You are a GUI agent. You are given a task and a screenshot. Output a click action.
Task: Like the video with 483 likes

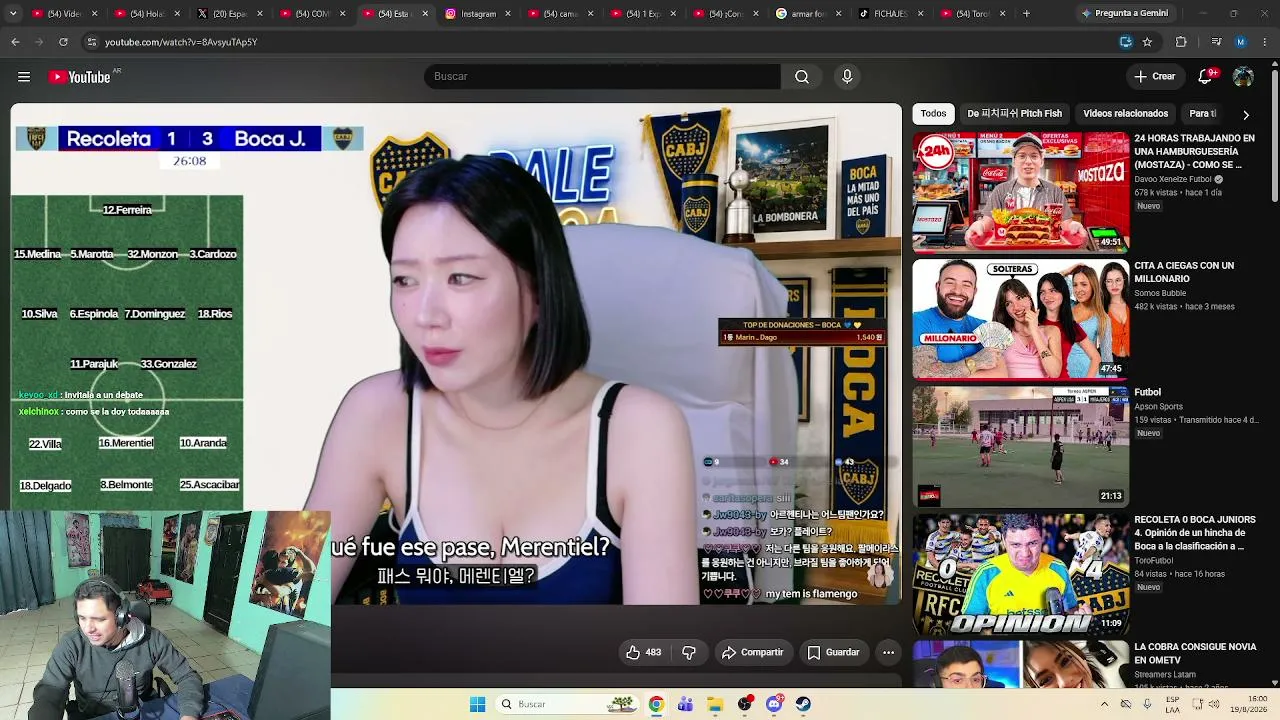tap(643, 652)
